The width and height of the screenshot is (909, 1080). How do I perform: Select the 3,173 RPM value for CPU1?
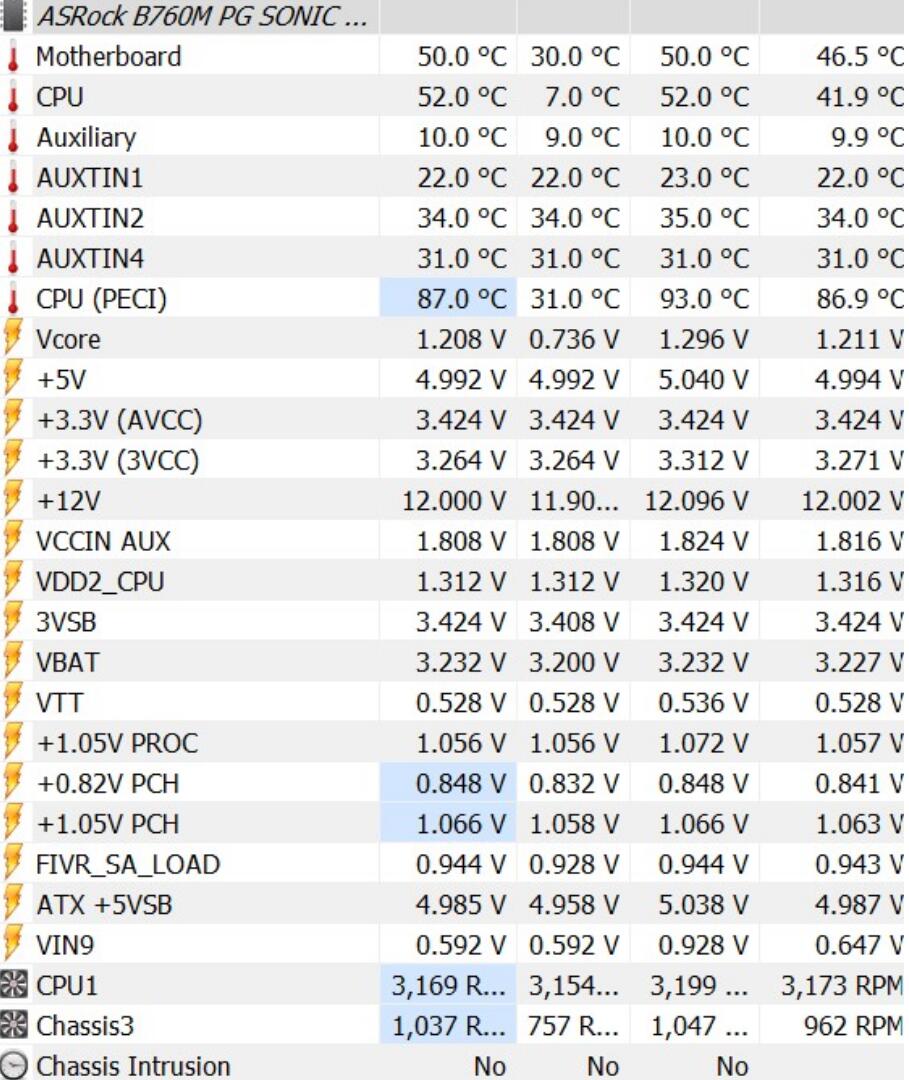coord(842,986)
